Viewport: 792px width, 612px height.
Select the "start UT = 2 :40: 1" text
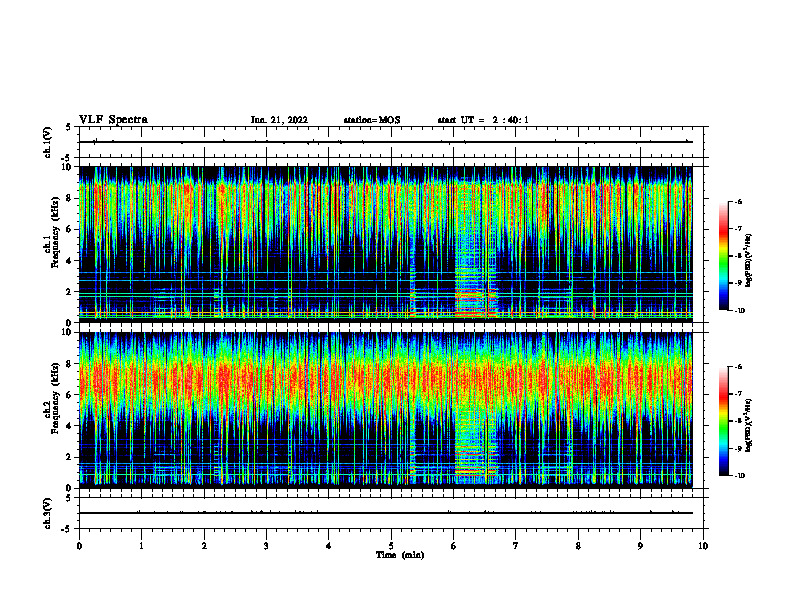coord(483,120)
